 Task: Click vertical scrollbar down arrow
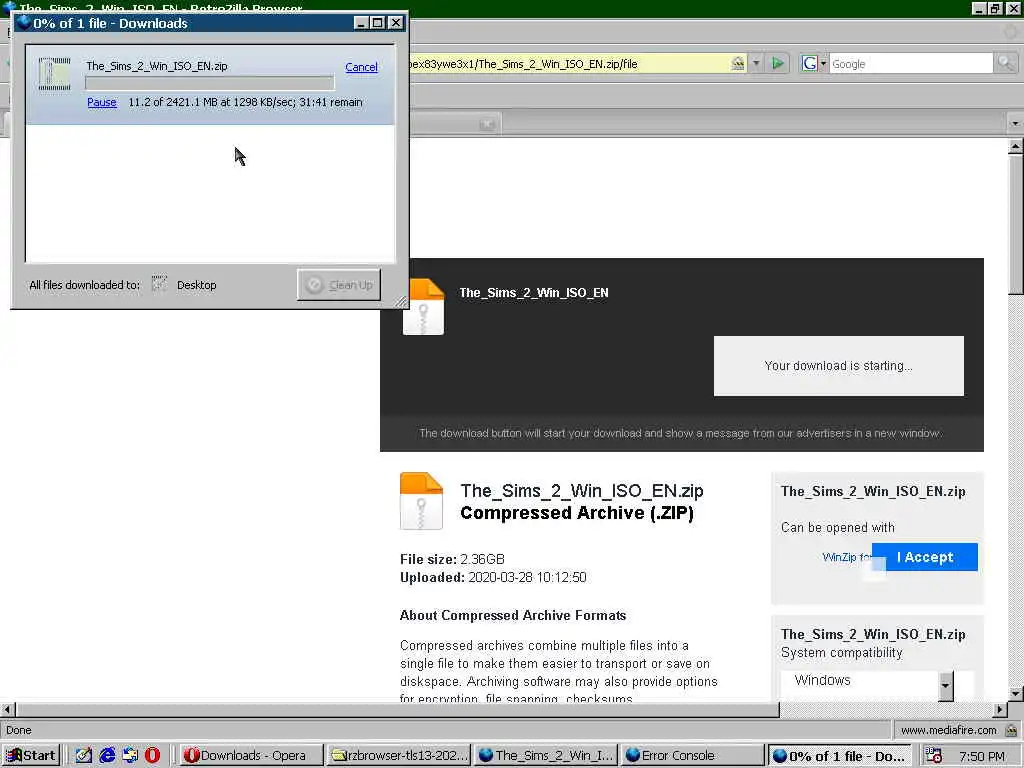[1015, 694]
